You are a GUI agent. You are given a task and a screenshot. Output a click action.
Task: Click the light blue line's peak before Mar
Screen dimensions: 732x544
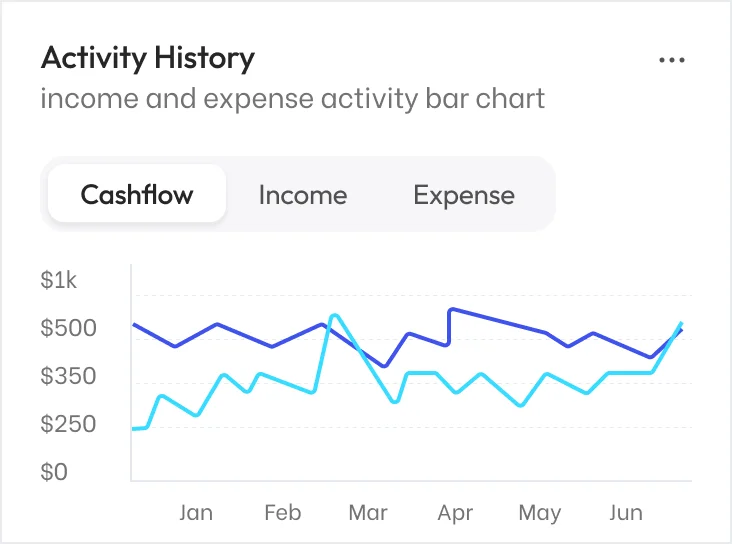tap(335, 316)
